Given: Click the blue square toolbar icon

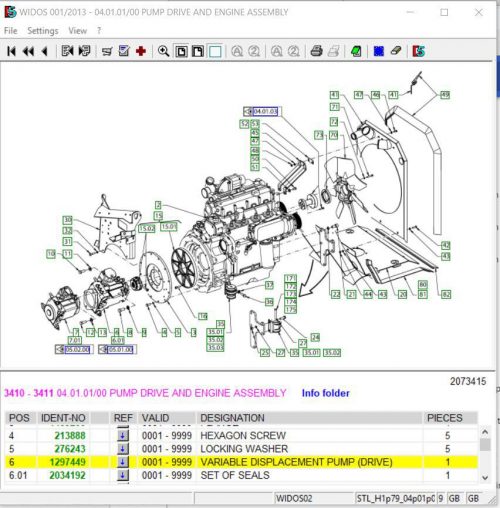Looking at the screenshot, I should (379, 51).
